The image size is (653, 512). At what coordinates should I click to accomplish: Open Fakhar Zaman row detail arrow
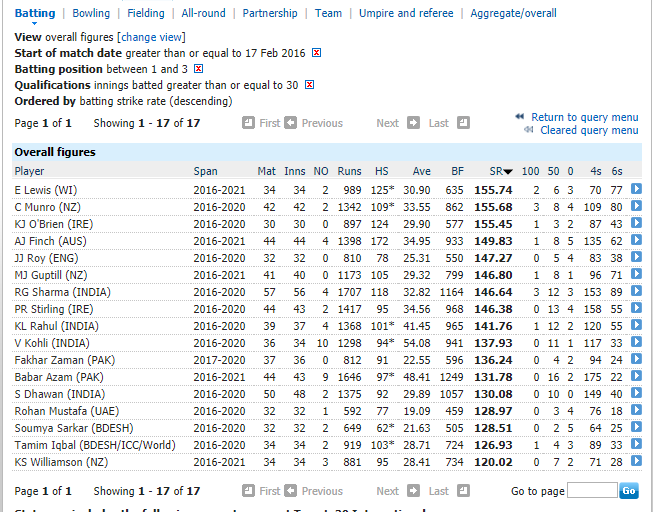coord(636,359)
